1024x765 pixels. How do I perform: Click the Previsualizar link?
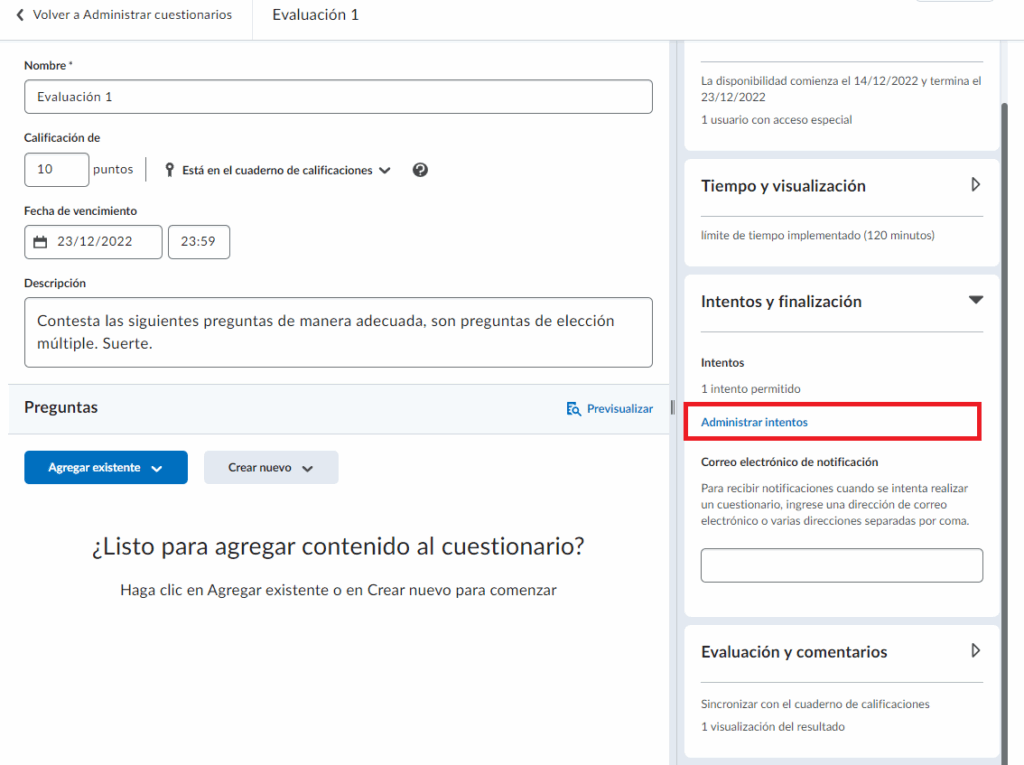(x=619, y=409)
